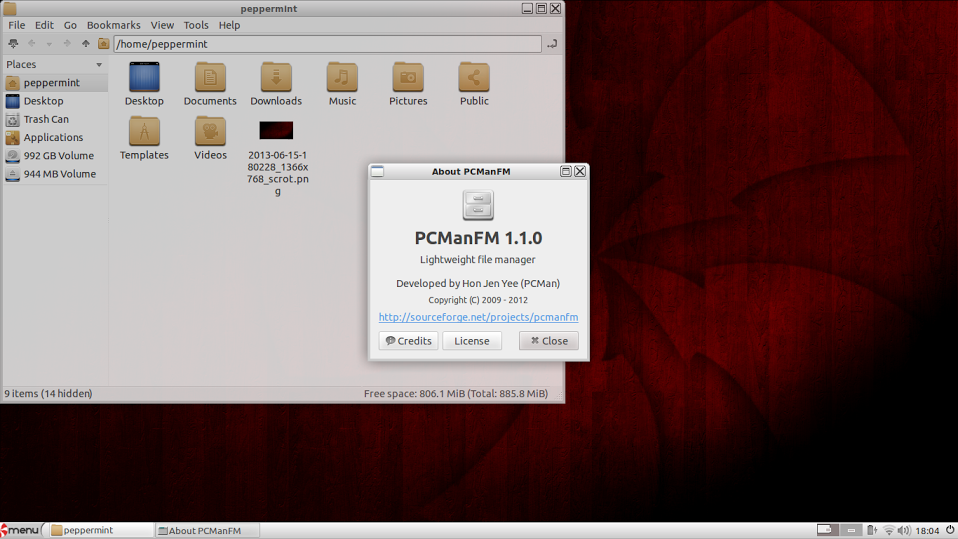Viewport: 958px width, 539px height.
Task: Click the '9 items (14 hidden)' status text
Action: (x=48, y=394)
